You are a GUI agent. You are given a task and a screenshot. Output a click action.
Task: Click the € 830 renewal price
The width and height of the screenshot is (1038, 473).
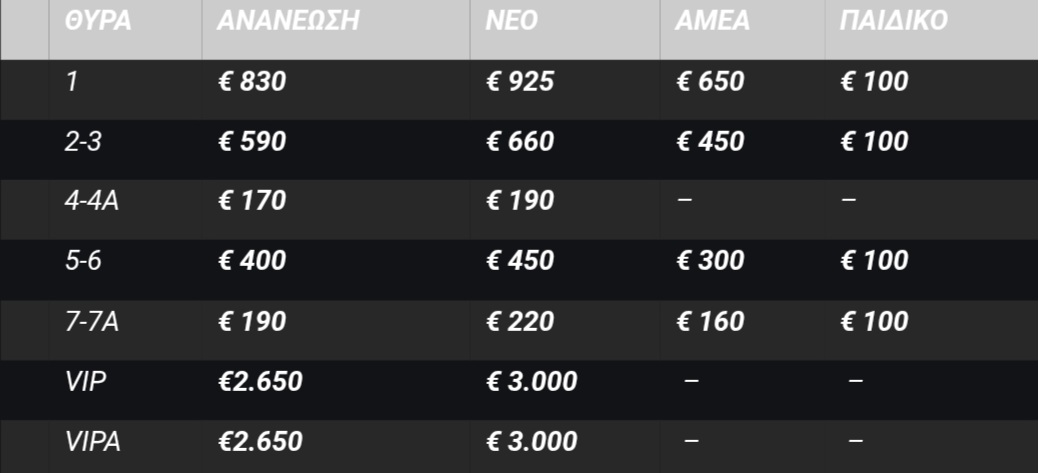click(x=252, y=81)
